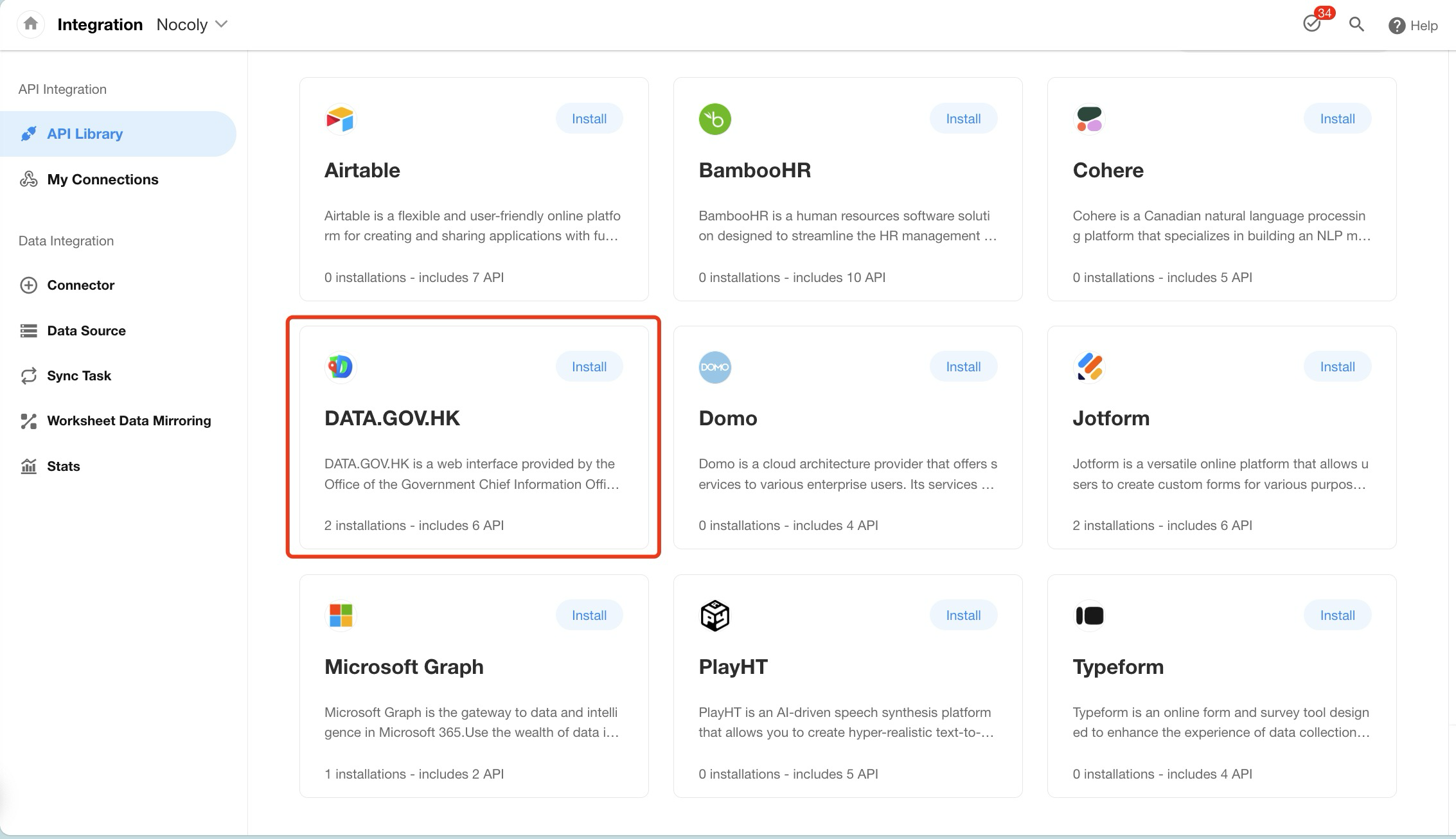Screen dimensions: 1456x839
Task: Install the Microsoft Graph API
Action: click(589, 615)
